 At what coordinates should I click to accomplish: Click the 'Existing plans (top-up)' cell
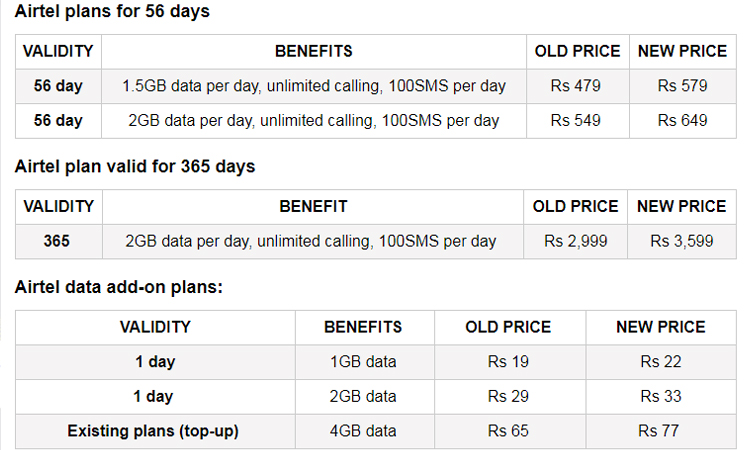(x=155, y=431)
